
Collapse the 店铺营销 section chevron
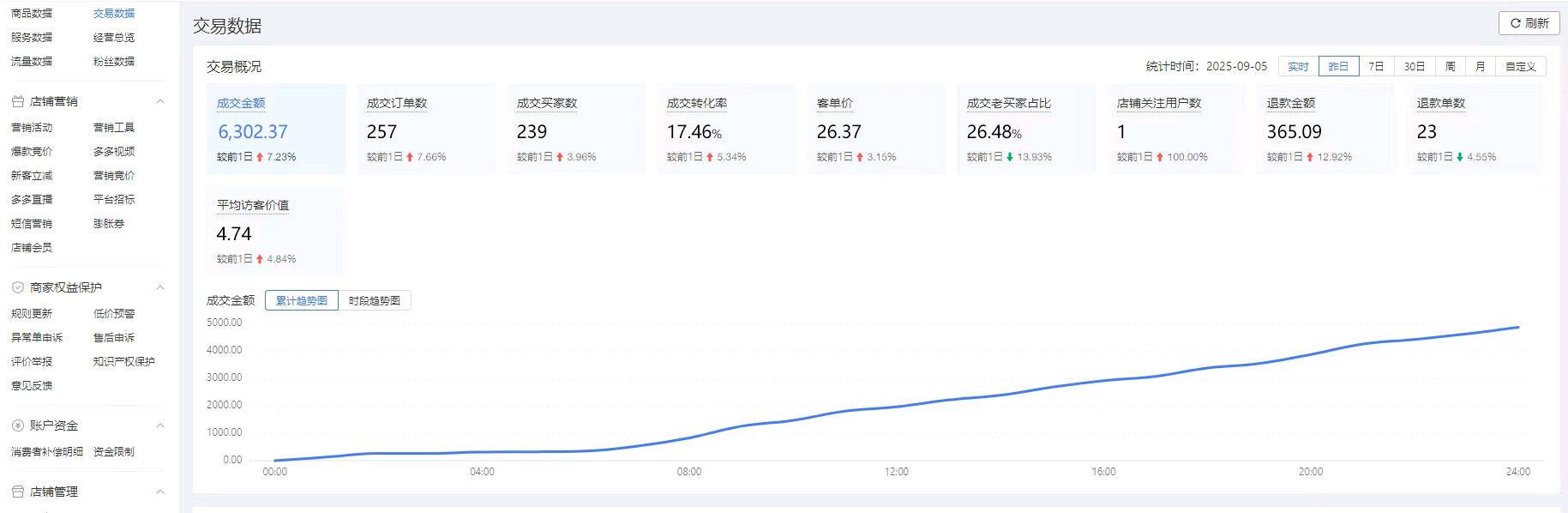coord(159,101)
